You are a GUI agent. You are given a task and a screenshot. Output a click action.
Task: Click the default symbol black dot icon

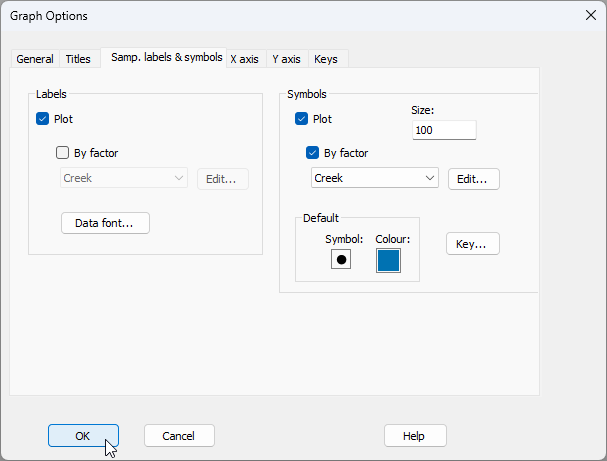tap(341, 260)
